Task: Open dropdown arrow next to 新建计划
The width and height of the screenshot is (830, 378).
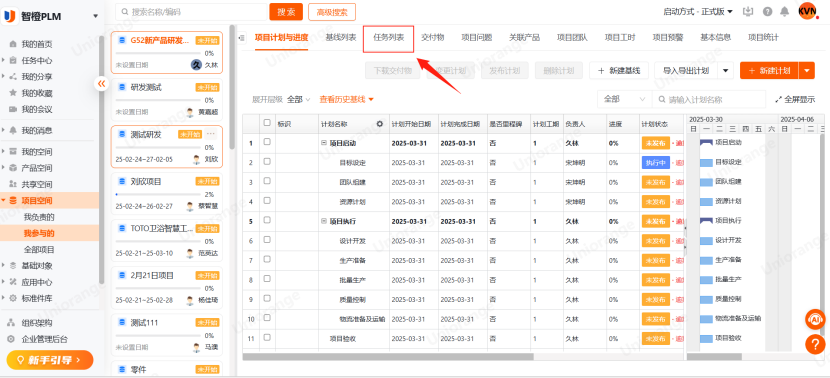Action: (807, 70)
